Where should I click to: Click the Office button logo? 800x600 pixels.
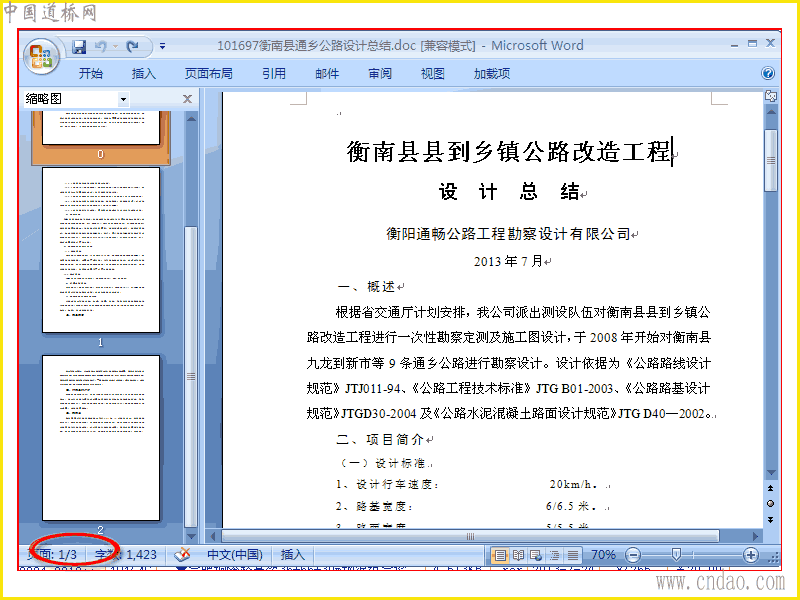pos(42,56)
